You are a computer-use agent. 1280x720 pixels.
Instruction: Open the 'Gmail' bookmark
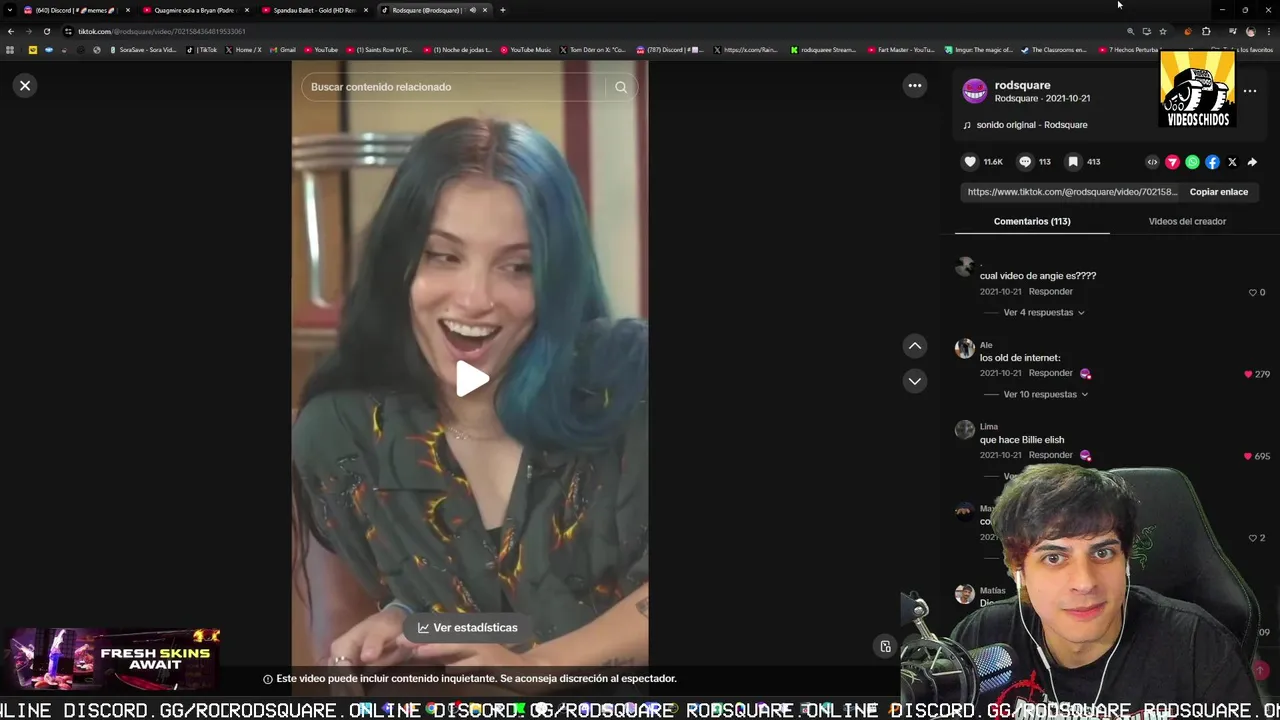tap(283, 50)
